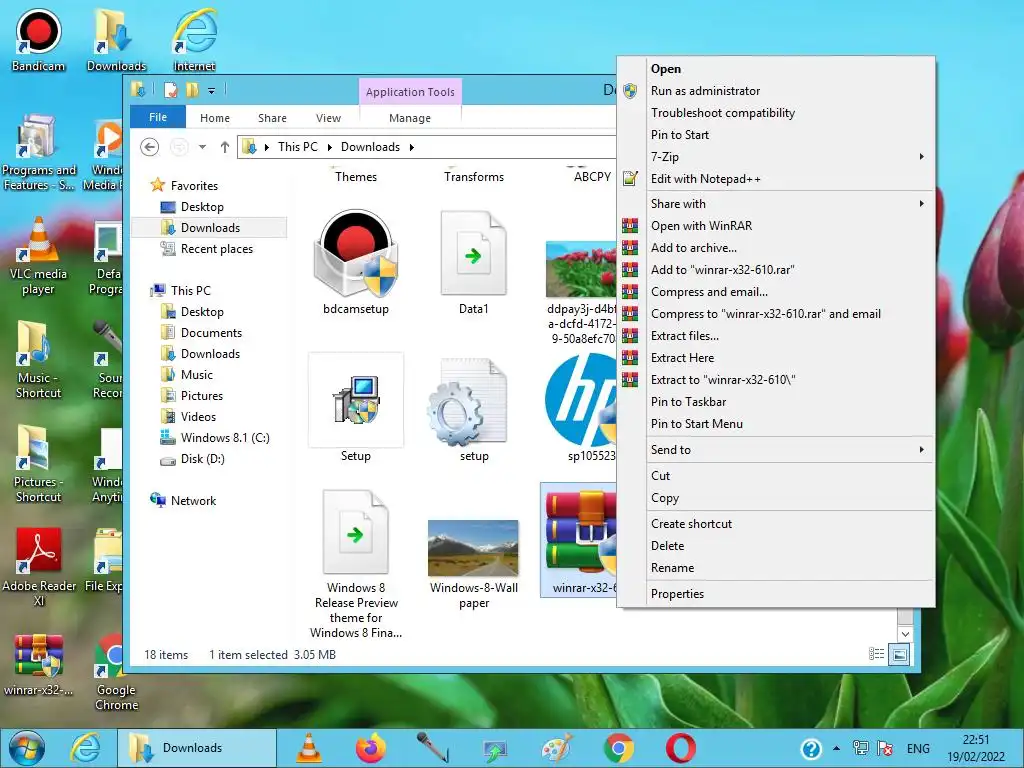This screenshot has width=1024, height=768.
Task: Open Quick Access Toolbar customize dropdown
Action: [x=212, y=91]
